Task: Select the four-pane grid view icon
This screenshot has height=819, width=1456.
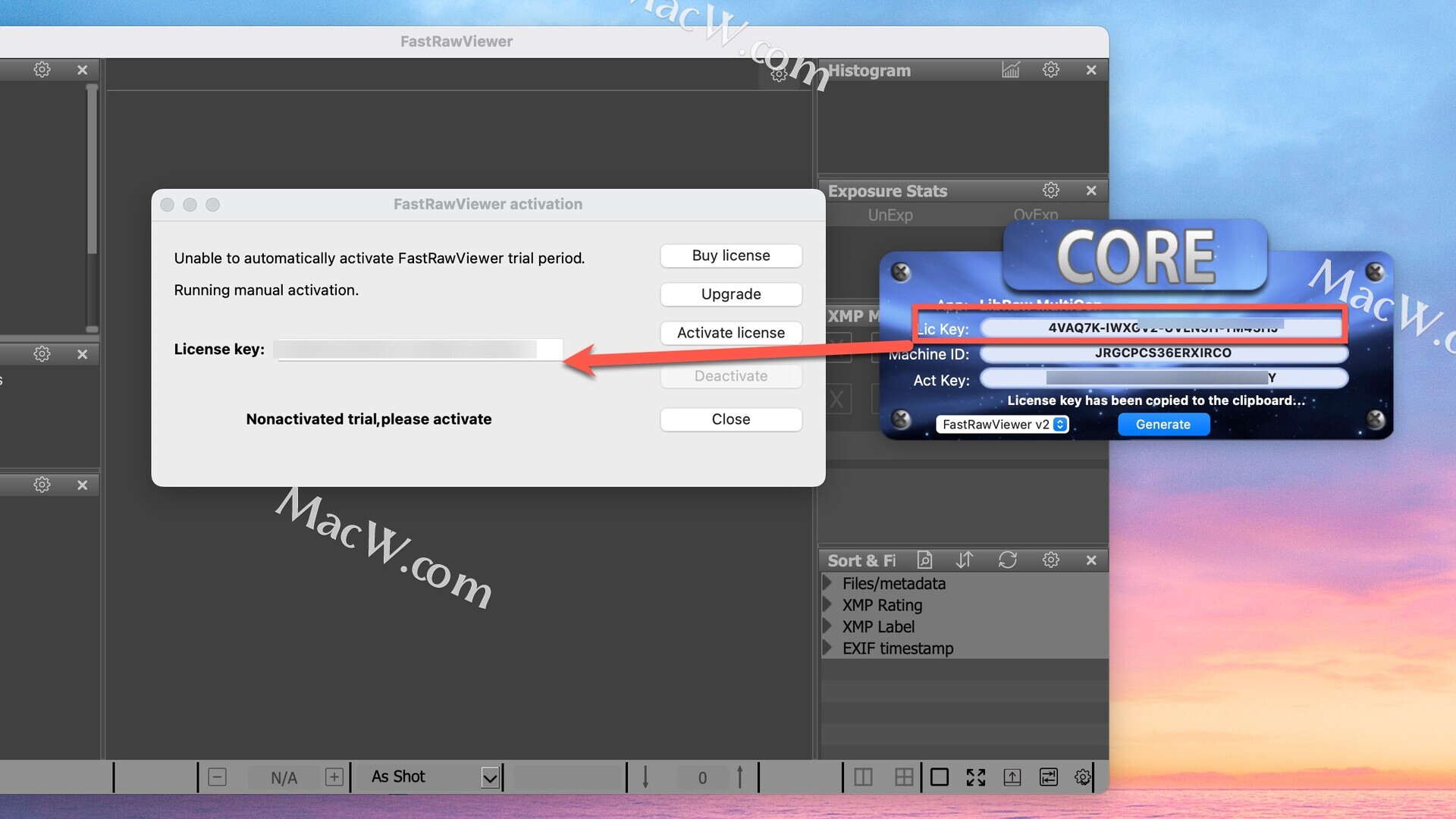Action: coord(903,777)
